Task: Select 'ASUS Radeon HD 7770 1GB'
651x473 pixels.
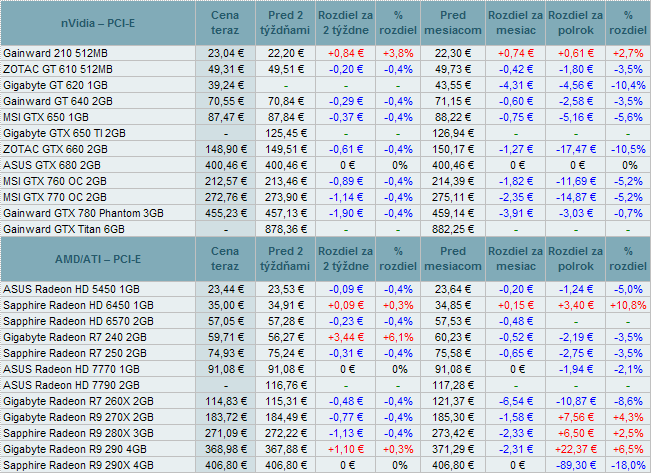Action: pyautogui.click(x=71, y=369)
